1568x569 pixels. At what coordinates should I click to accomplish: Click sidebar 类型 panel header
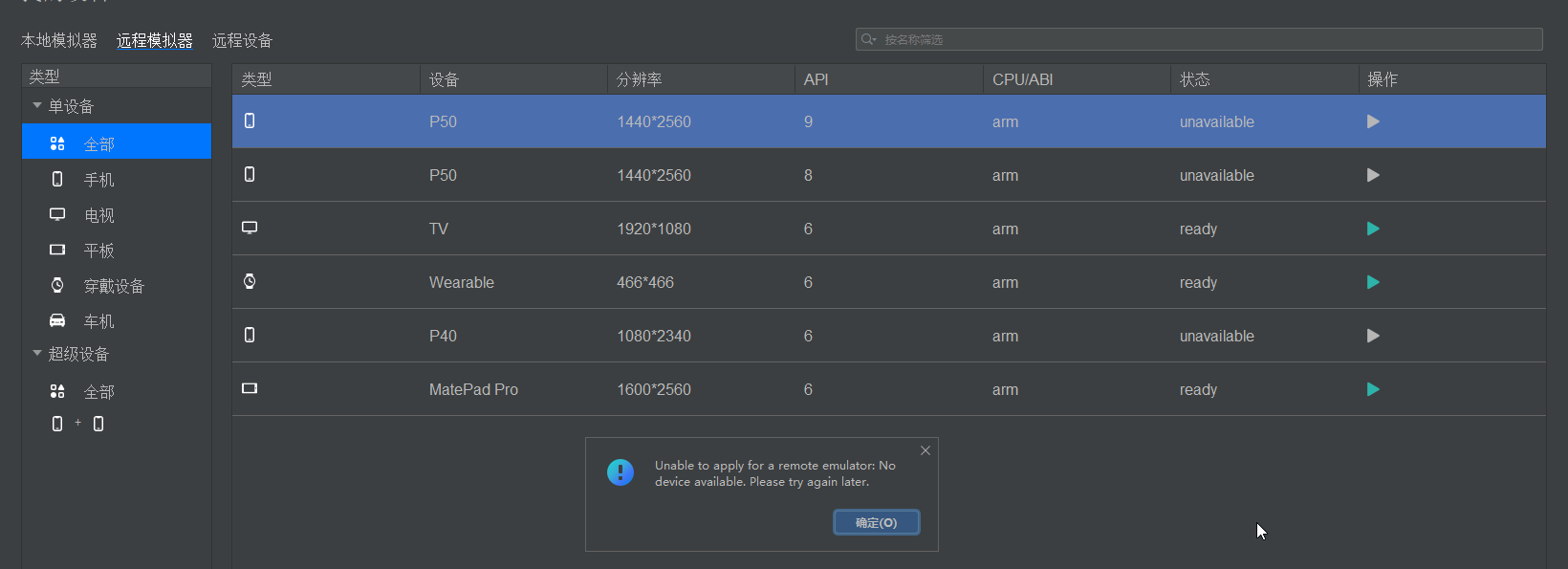[x=117, y=76]
